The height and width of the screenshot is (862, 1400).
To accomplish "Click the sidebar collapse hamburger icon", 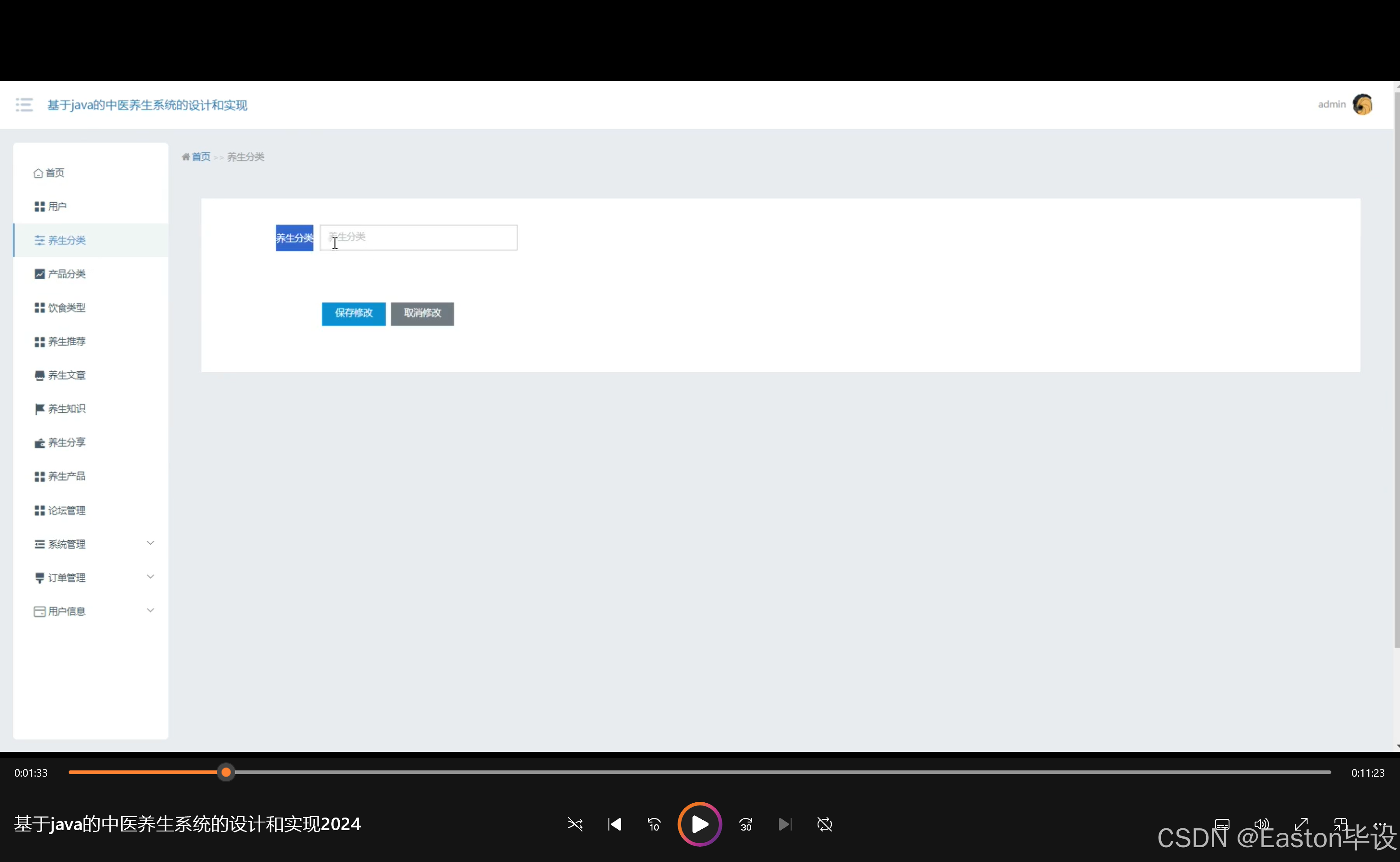I will point(24,105).
